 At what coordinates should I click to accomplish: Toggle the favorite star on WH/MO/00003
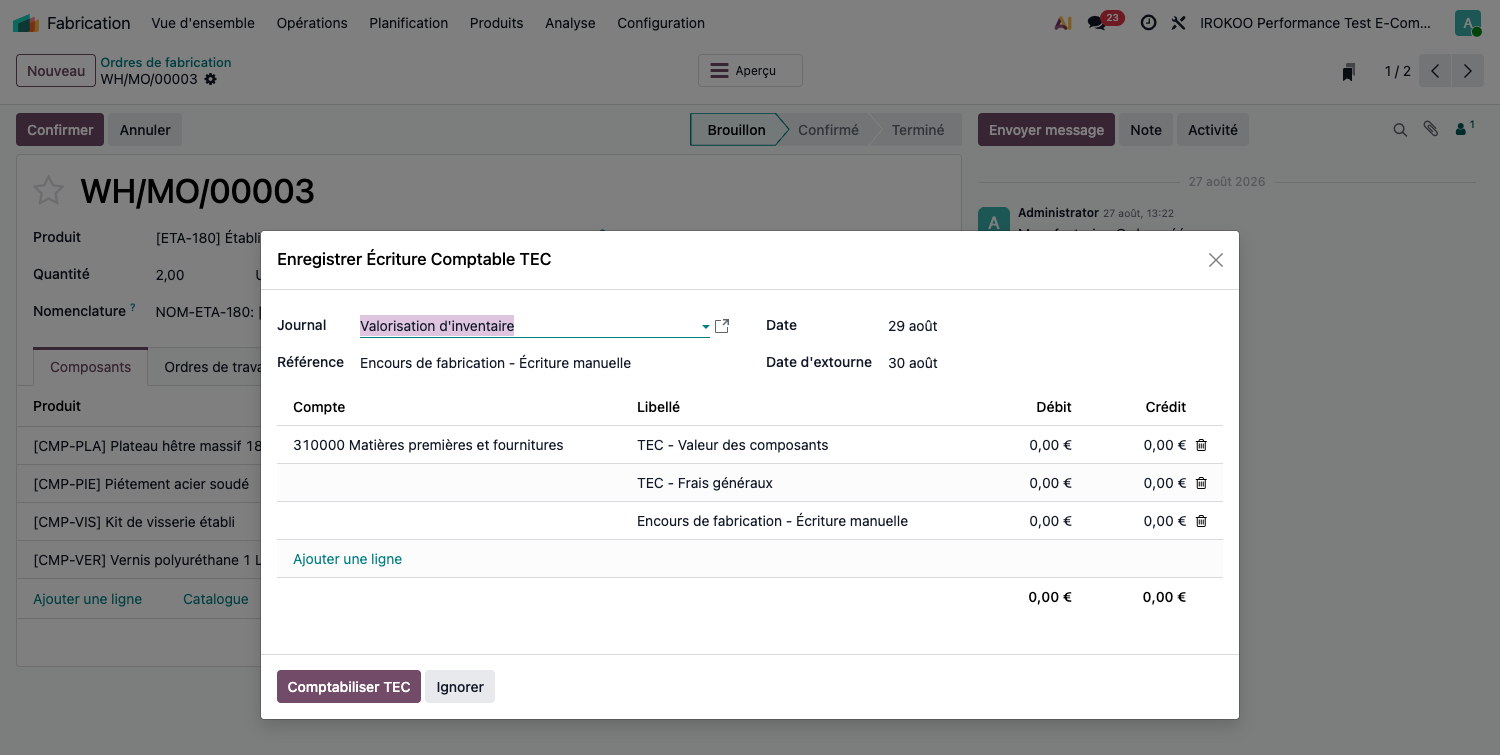pyautogui.click(x=48, y=190)
